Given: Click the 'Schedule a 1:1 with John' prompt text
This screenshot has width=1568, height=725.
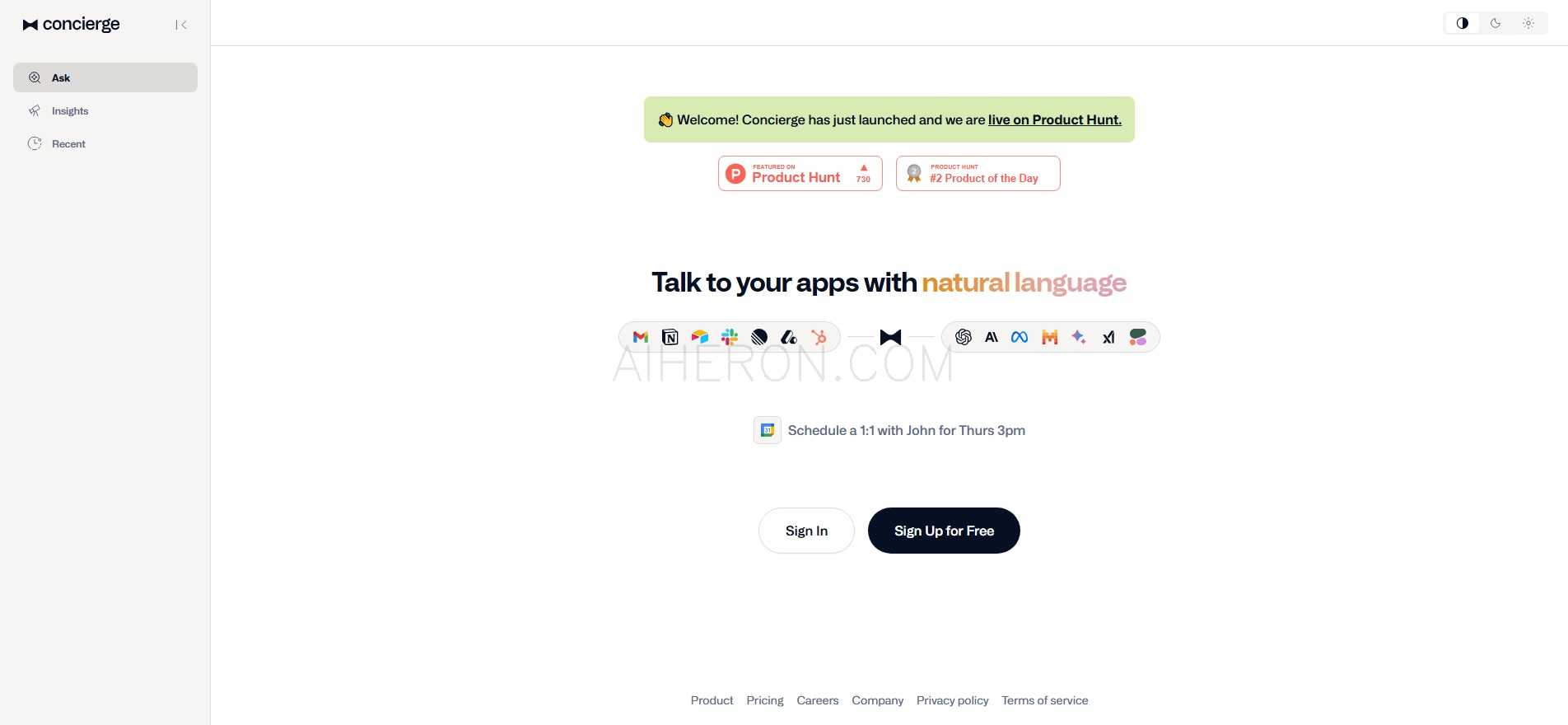Looking at the screenshot, I should (907, 430).
